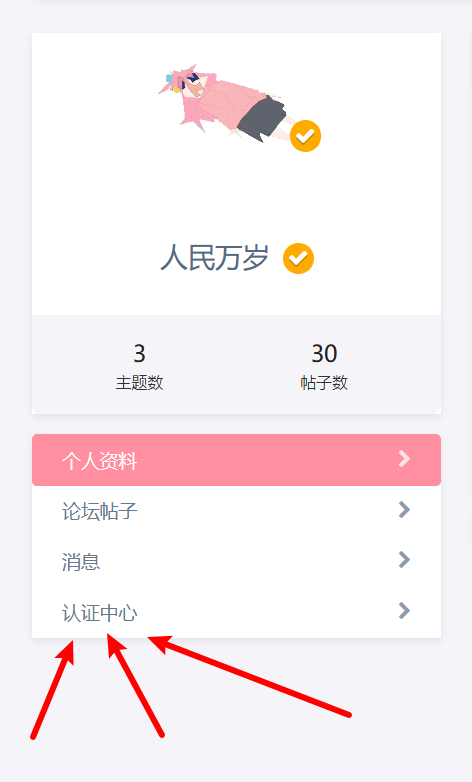This screenshot has height=782, width=472.
Task: Open the 消息 menu item
Action: tap(236, 562)
